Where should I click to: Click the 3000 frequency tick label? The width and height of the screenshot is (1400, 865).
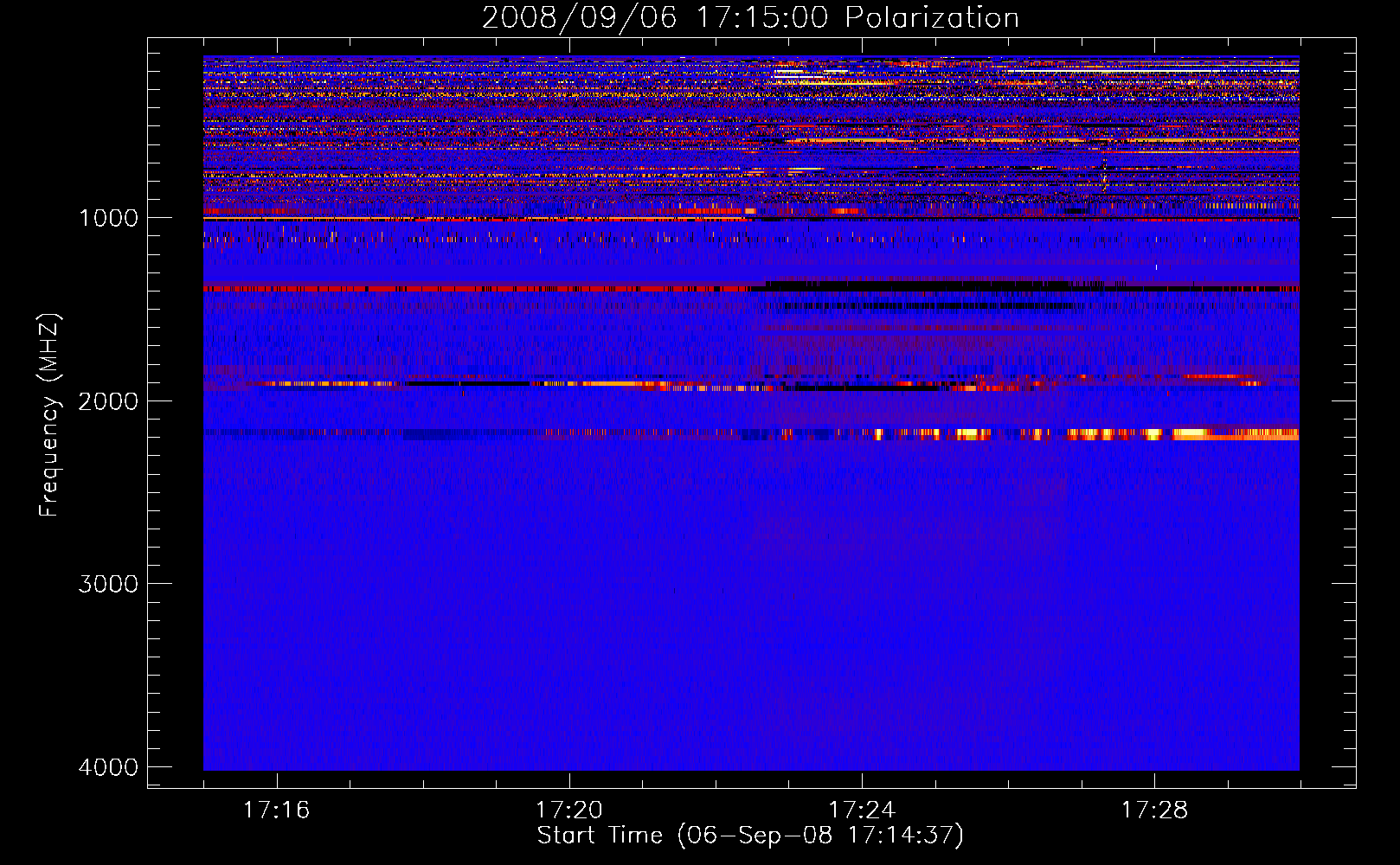pyautogui.click(x=108, y=584)
